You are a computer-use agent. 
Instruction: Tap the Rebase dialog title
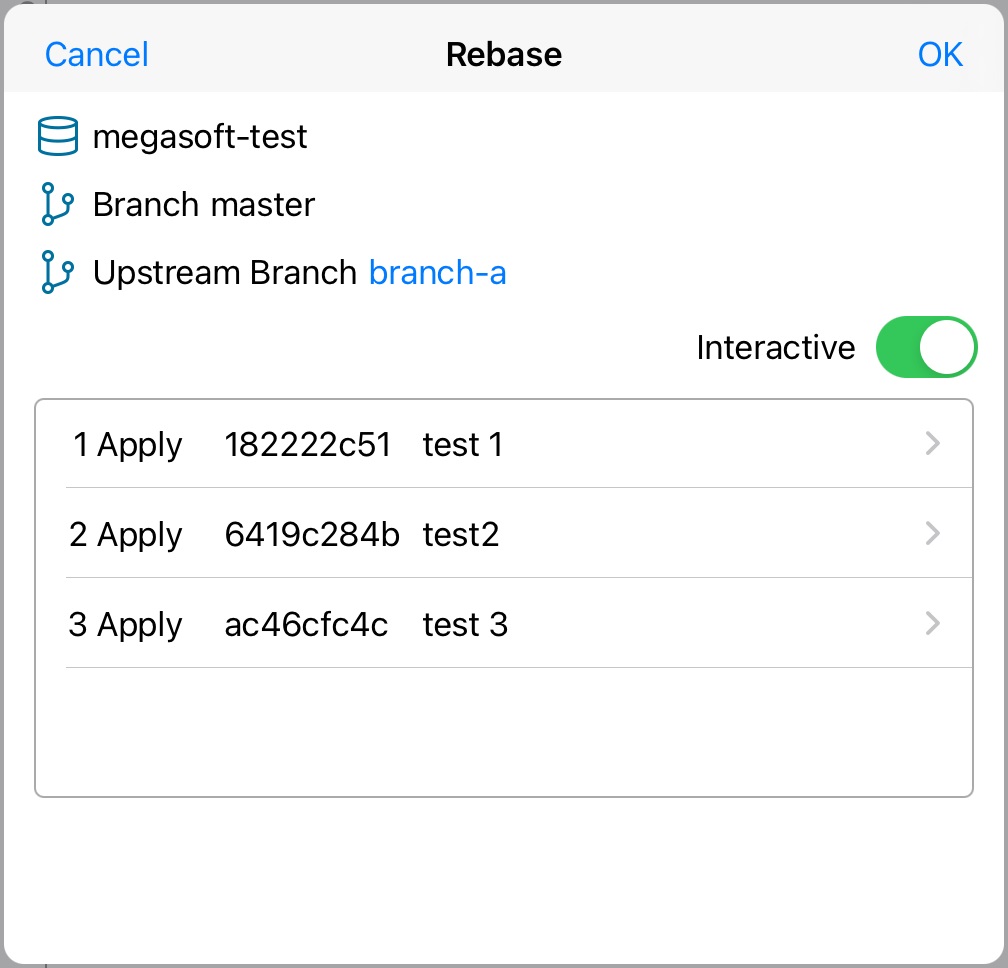(x=503, y=55)
